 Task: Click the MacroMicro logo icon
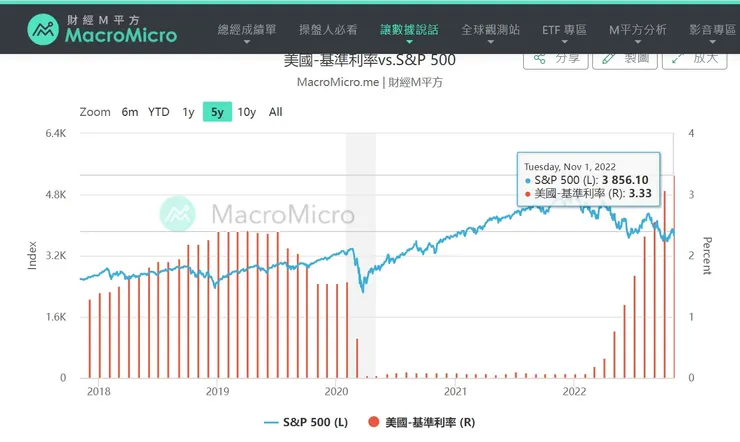(x=42, y=28)
